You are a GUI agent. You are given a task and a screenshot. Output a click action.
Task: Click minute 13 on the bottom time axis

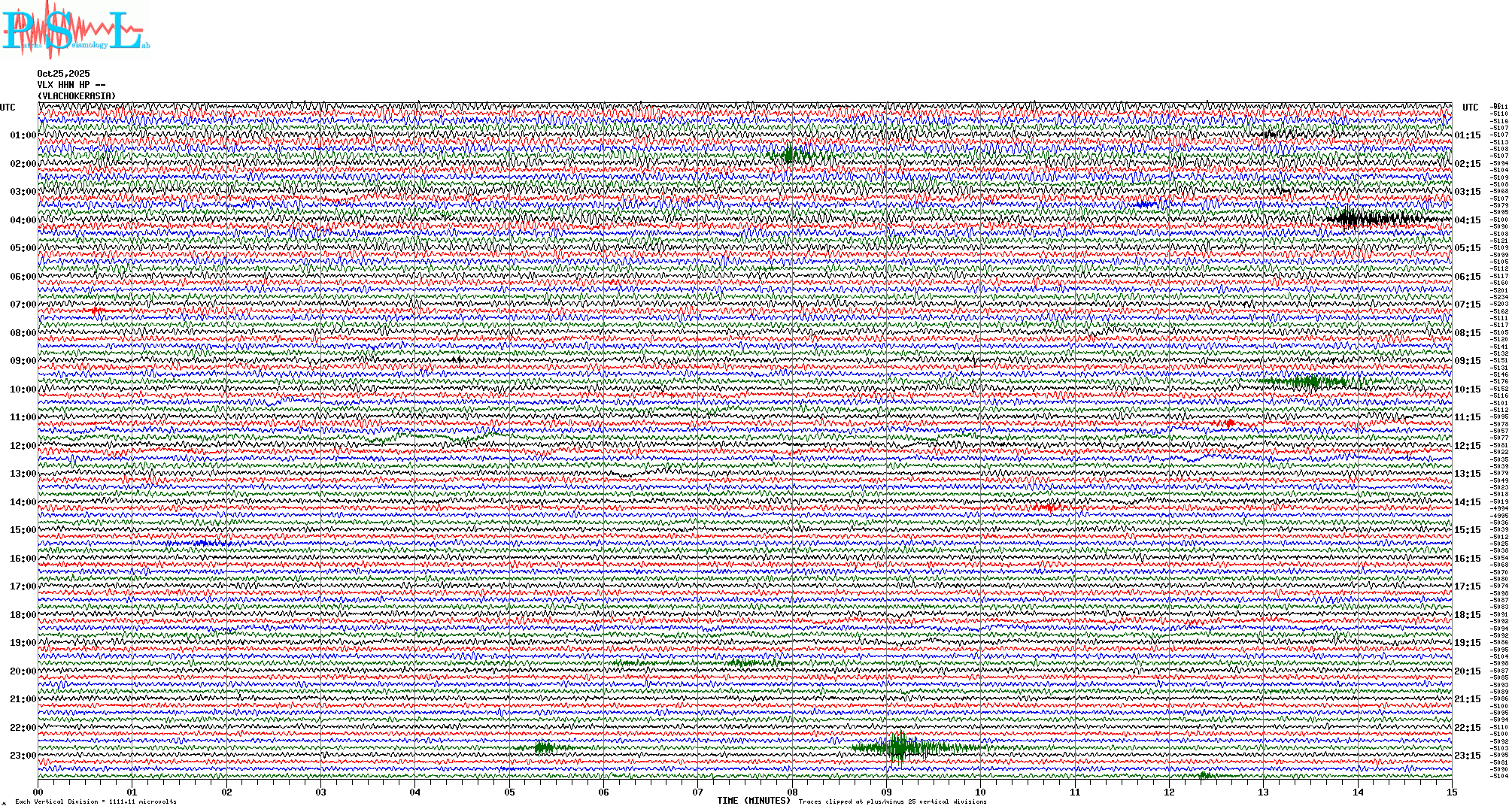1264,792
